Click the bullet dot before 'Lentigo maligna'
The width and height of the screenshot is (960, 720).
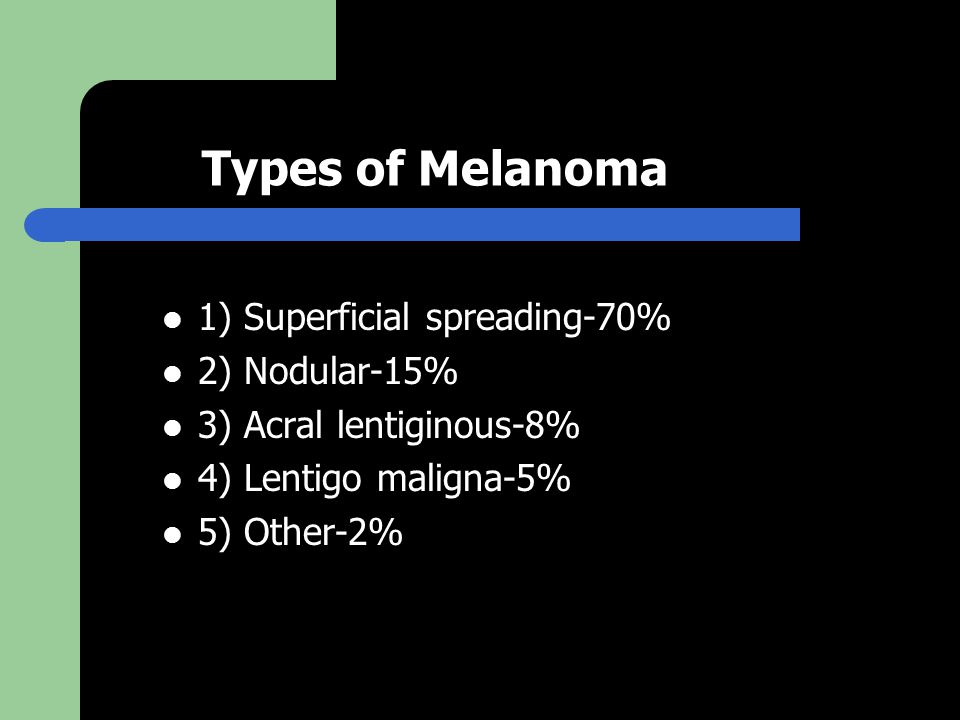(x=173, y=481)
